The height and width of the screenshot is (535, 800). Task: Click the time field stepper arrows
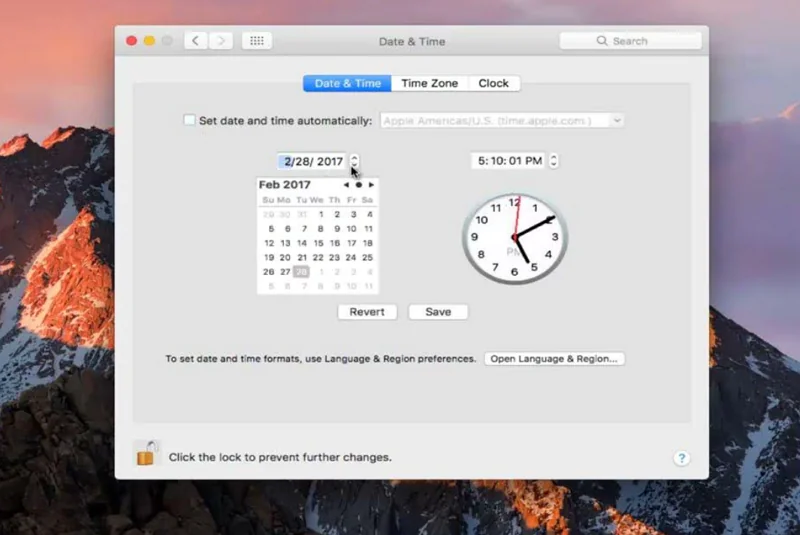[554, 161]
